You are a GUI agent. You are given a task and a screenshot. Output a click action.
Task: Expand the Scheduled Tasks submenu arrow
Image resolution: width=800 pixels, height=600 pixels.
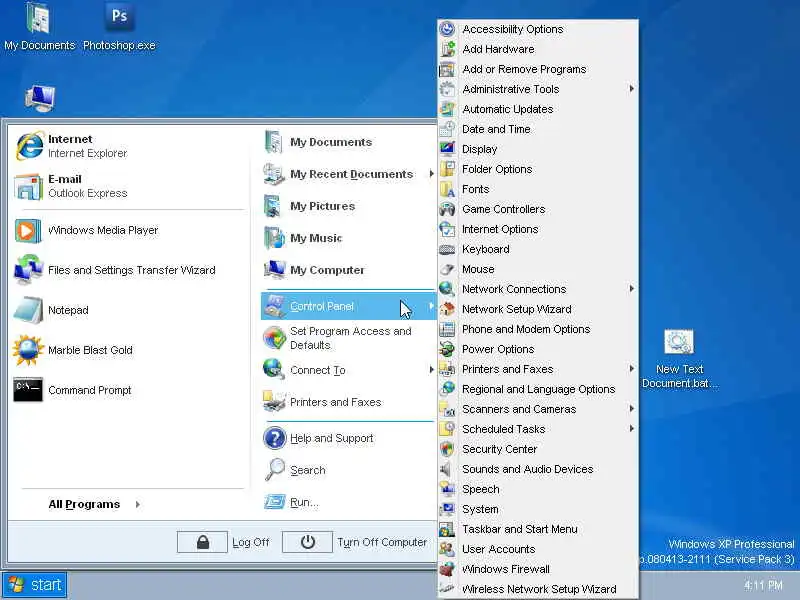point(632,429)
